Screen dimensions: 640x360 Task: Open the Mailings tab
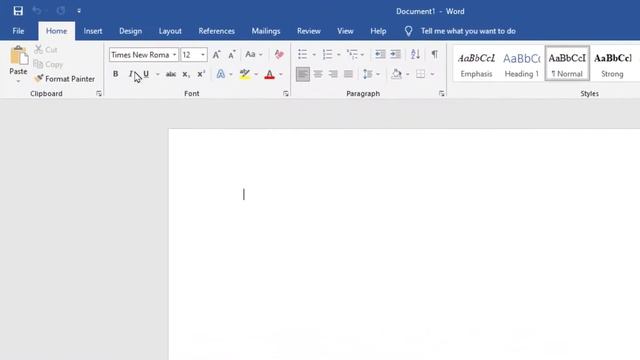(266, 31)
